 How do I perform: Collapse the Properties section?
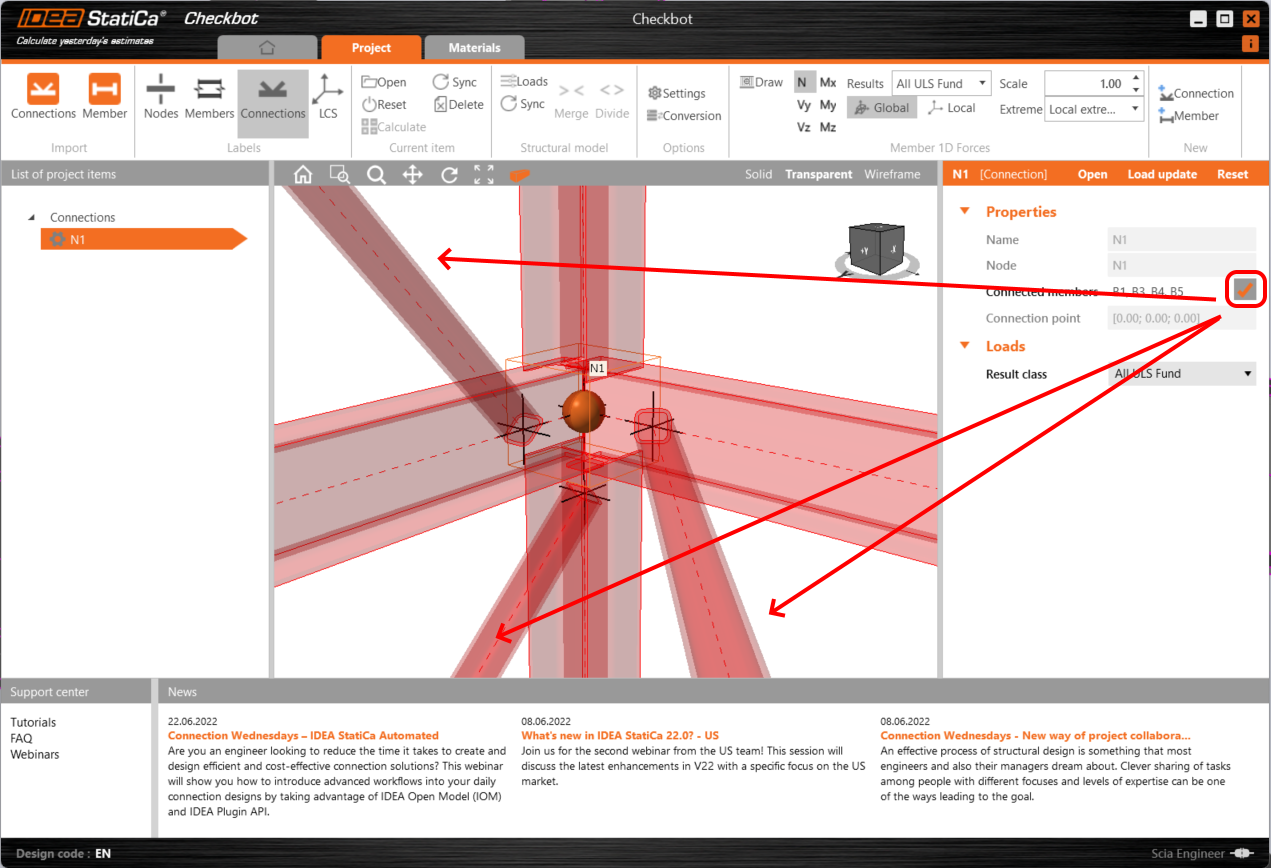tap(965, 212)
